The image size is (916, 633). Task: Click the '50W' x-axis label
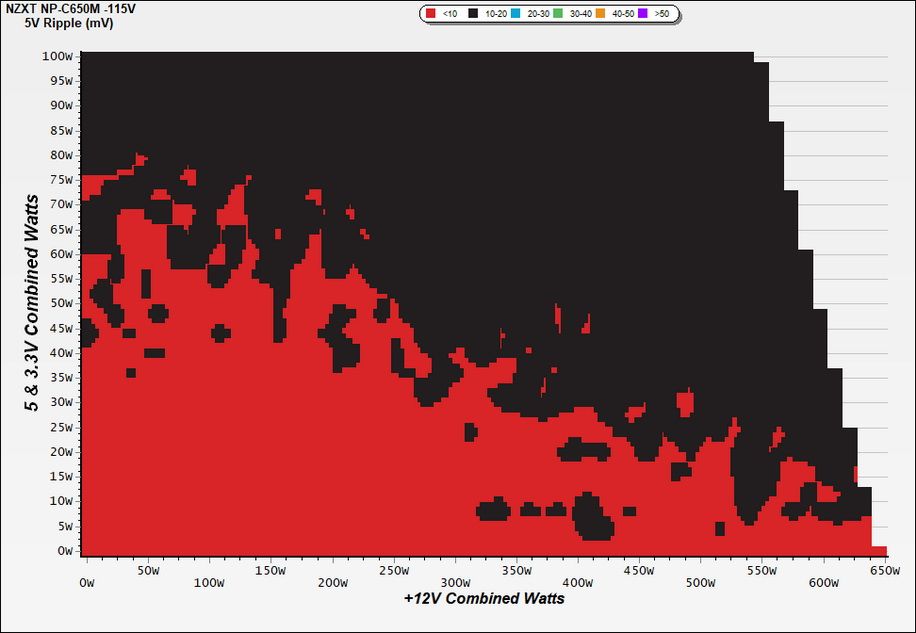tap(148, 571)
